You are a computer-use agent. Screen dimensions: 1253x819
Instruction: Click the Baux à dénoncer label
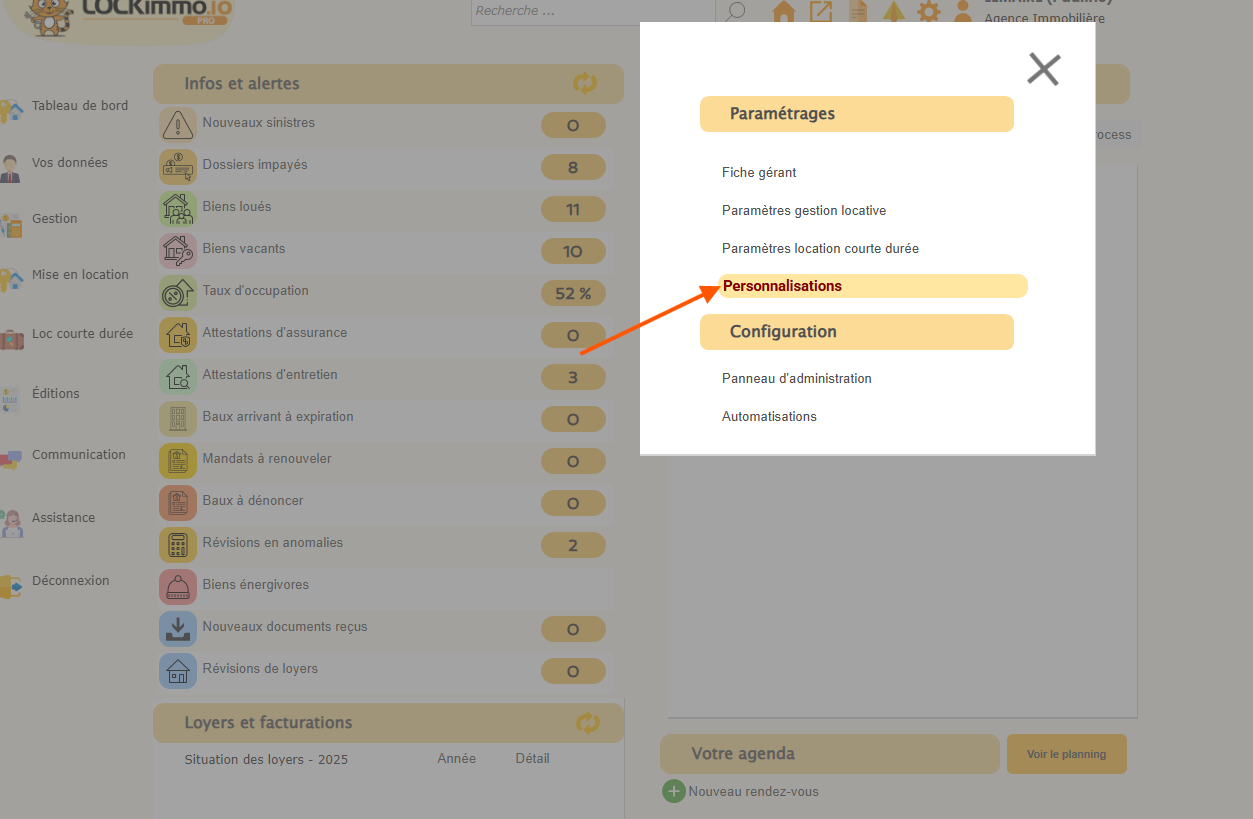[253, 501]
